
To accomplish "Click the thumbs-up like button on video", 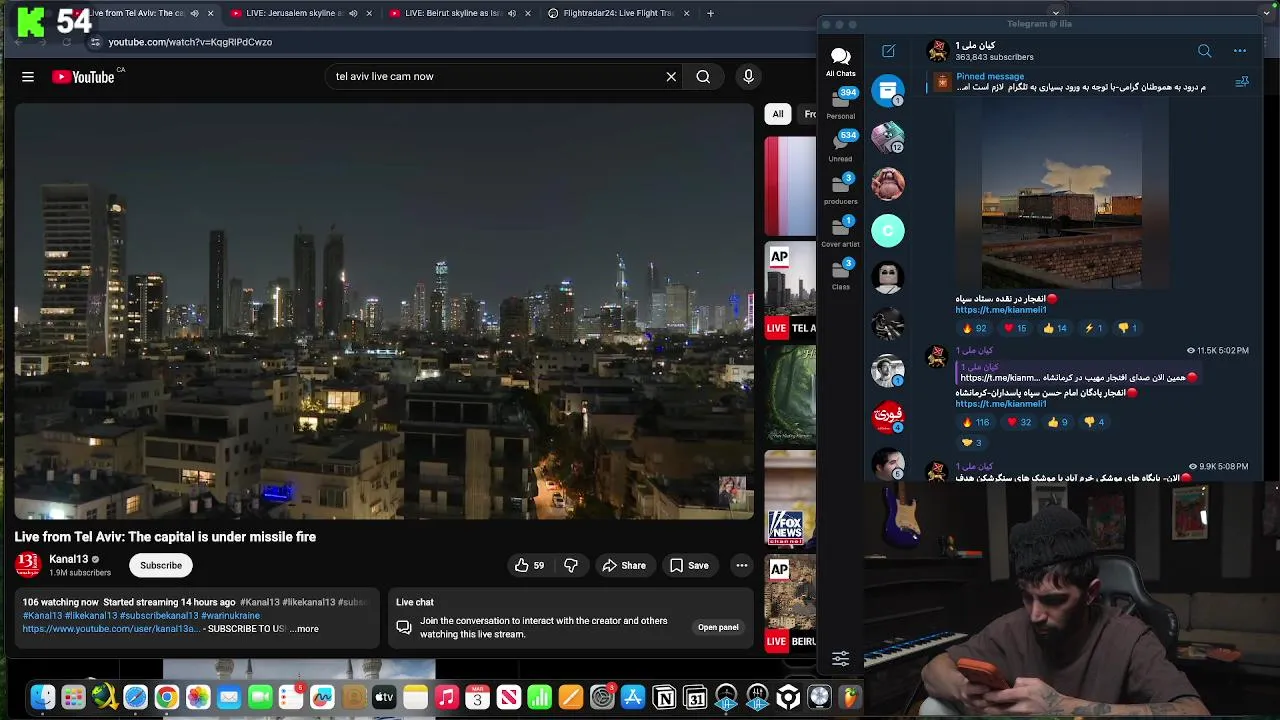I will pos(530,565).
